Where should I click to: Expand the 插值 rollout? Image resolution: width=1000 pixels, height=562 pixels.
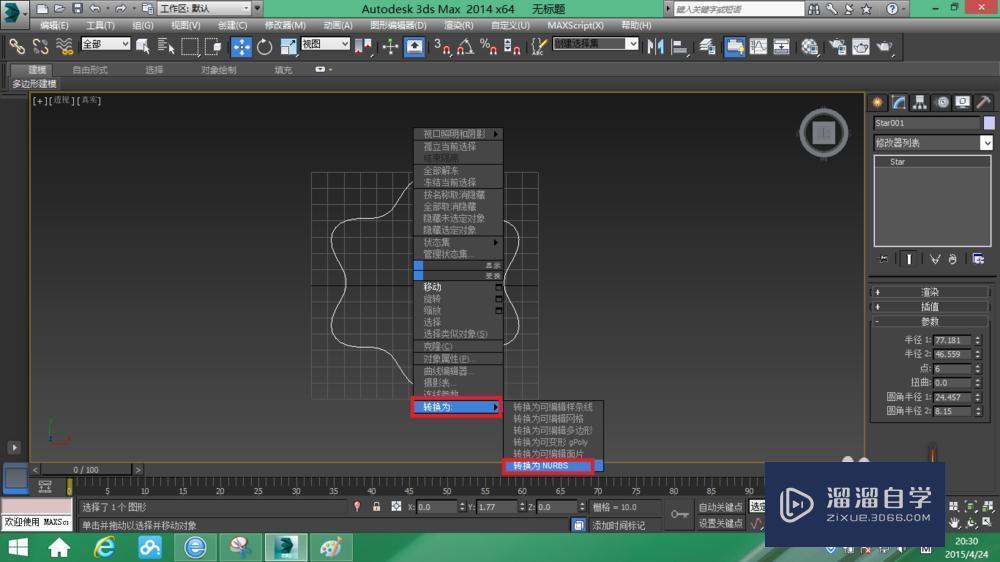pyautogui.click(x=929, y=307)
